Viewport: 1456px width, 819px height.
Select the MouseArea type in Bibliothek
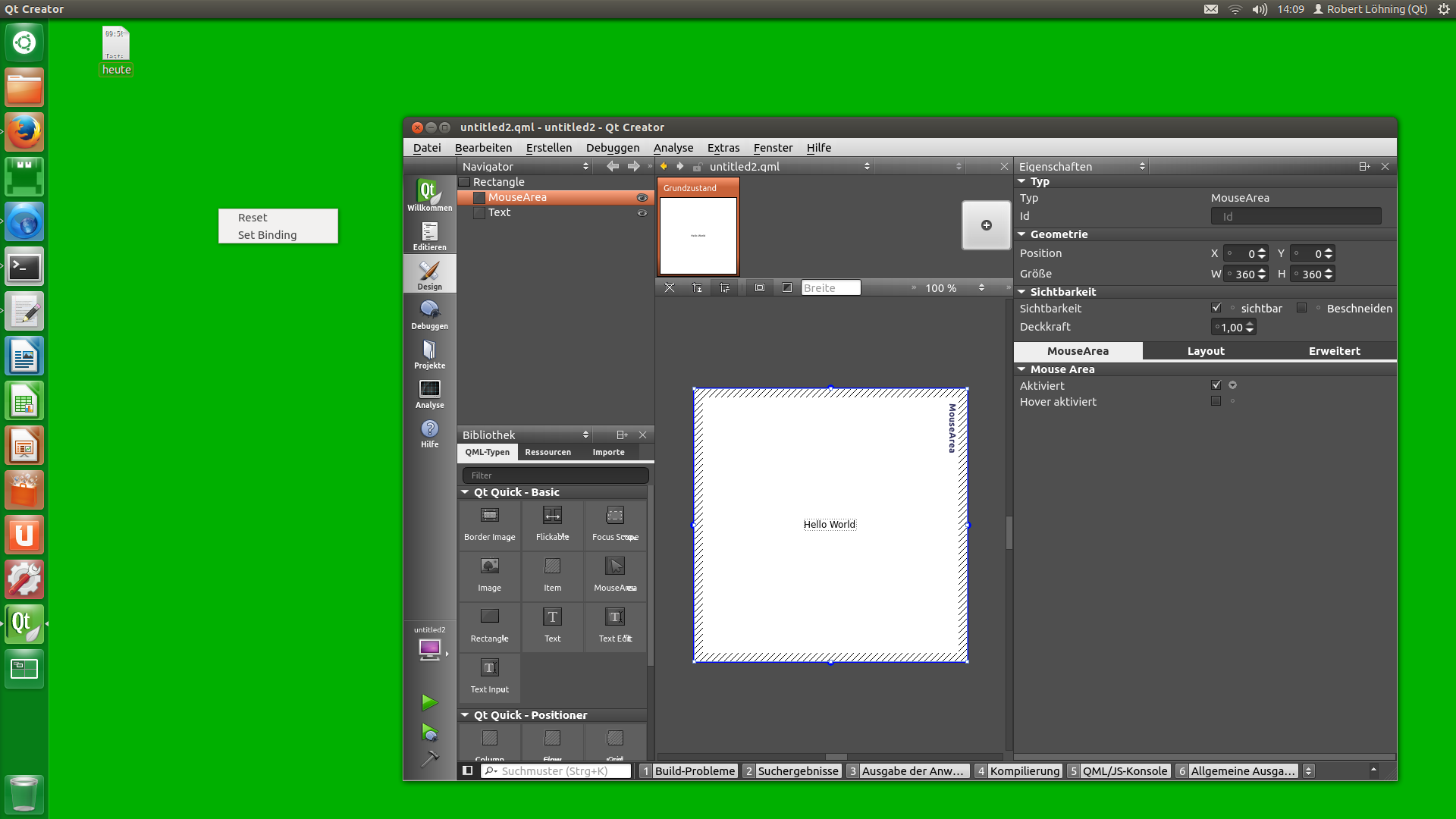pyautogui.click(x=615, y=573)
